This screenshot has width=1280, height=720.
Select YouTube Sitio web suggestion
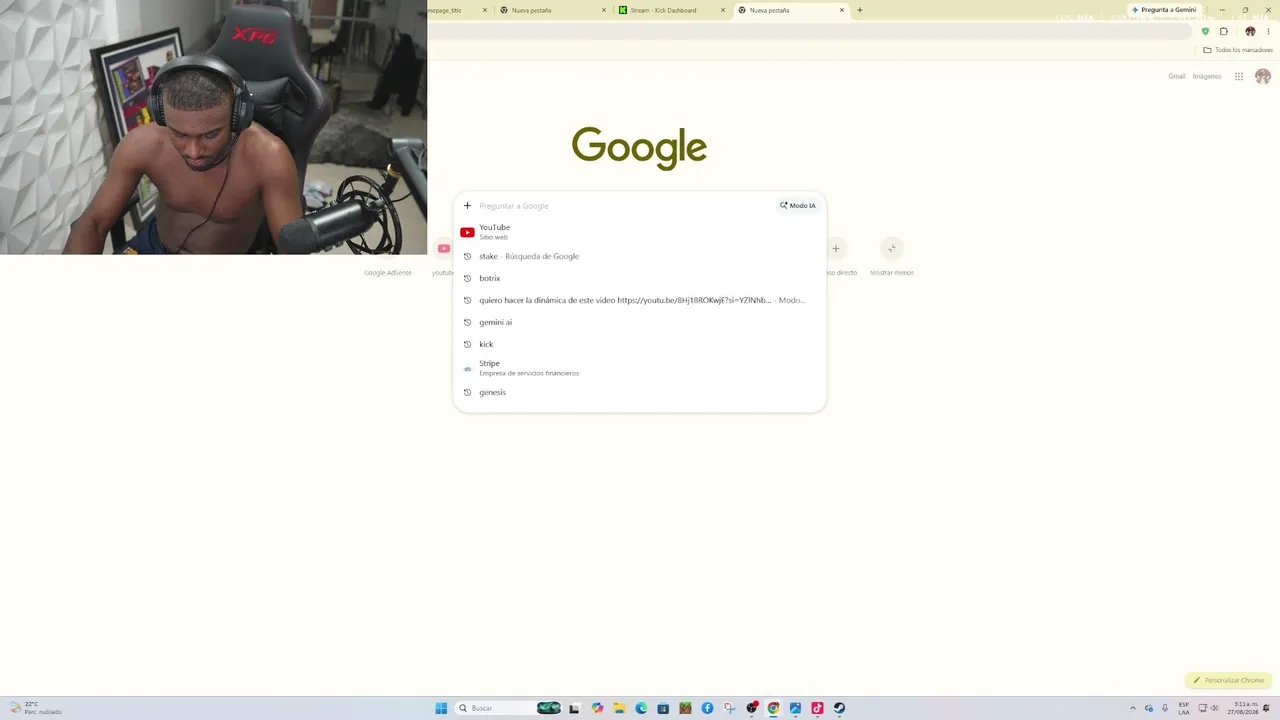640,232
